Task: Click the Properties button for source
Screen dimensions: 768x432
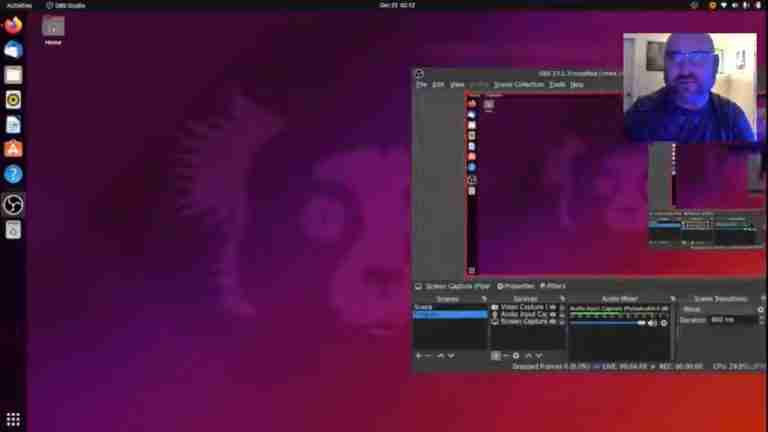Action: pyautogui.click(x=515, y=286)
